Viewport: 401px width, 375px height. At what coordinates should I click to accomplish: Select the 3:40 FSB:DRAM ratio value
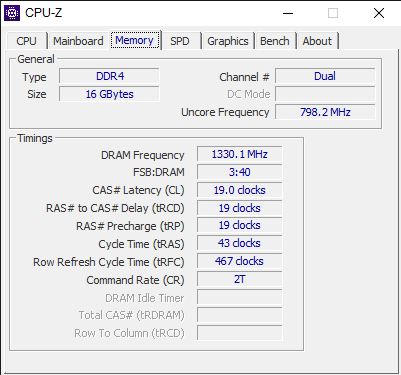click(239, 172)
